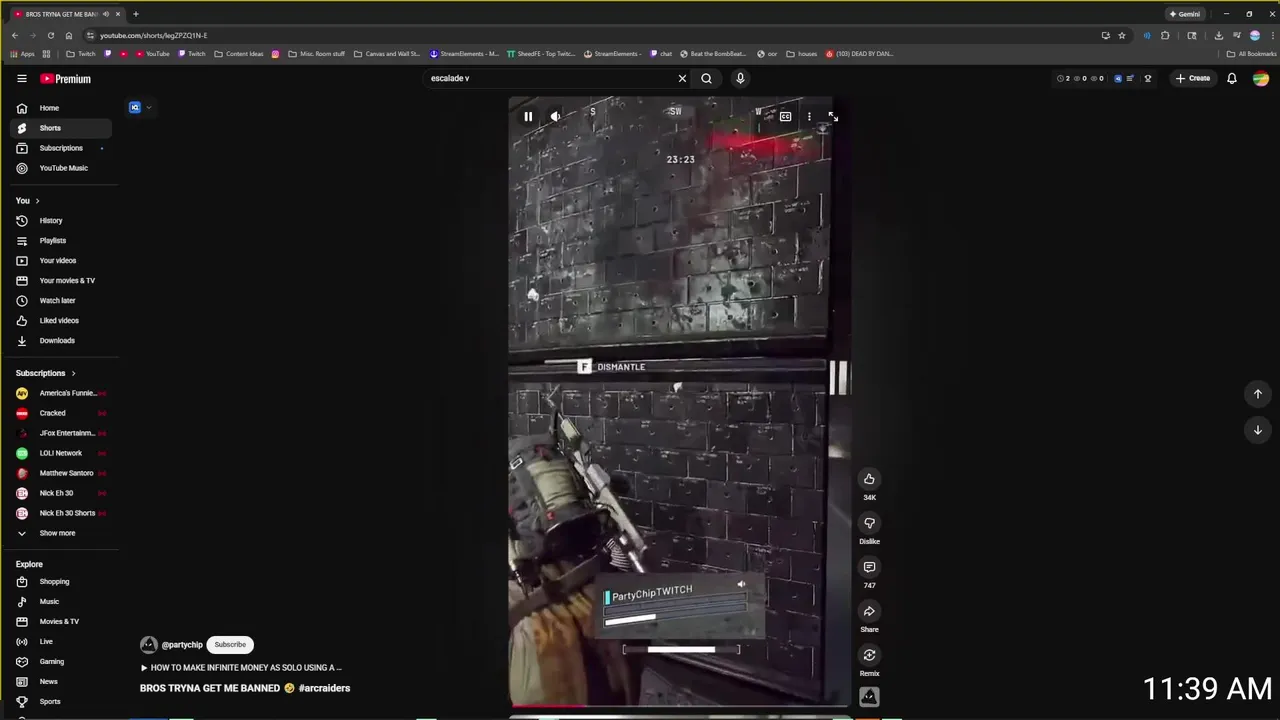Image resolution: width=1280 pixels, height=720 pixels.
Task: Subscribe to @partychip
Action: (230, 644)
